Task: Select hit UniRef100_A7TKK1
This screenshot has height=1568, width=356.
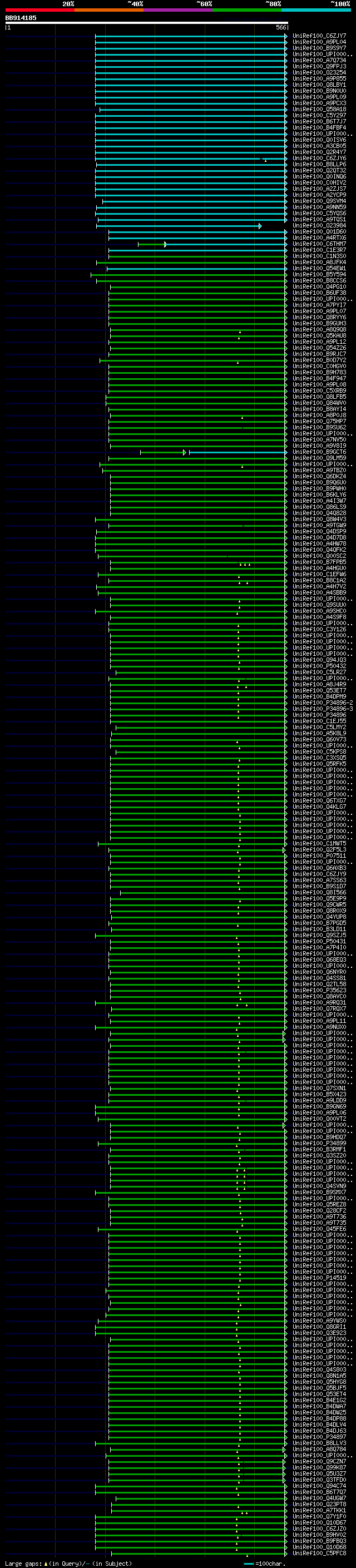Action: [319, 1510]
